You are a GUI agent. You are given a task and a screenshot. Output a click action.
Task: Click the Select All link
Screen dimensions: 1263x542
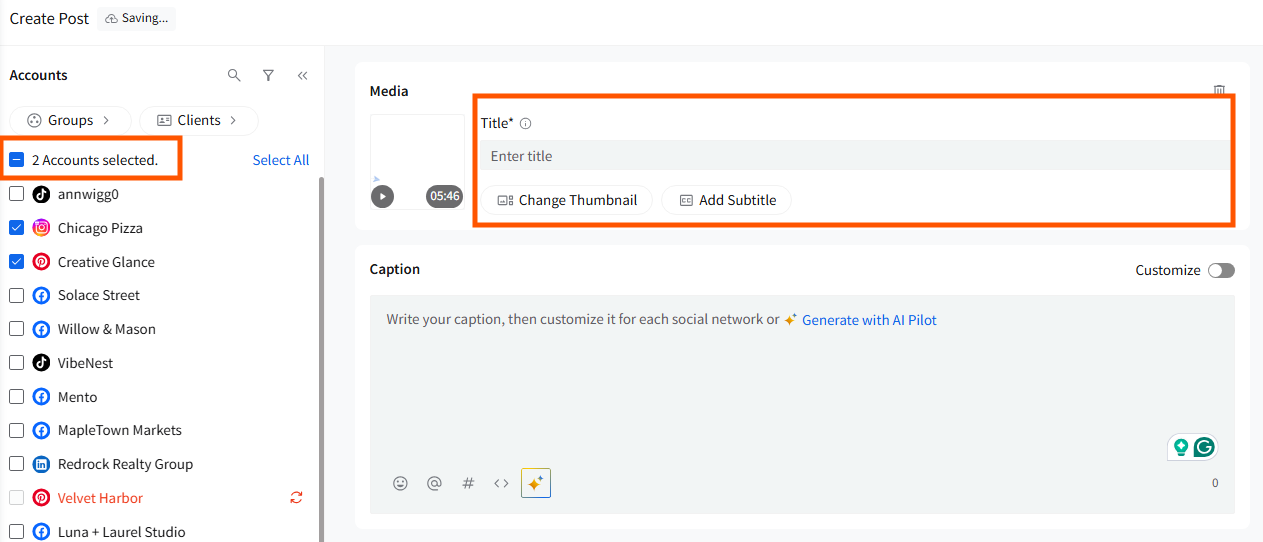pyautogui.click(x=281, y=160)
